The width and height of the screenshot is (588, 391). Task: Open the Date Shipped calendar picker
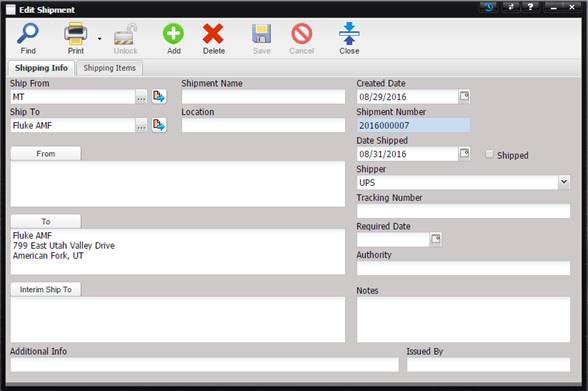tap(464, 153)
